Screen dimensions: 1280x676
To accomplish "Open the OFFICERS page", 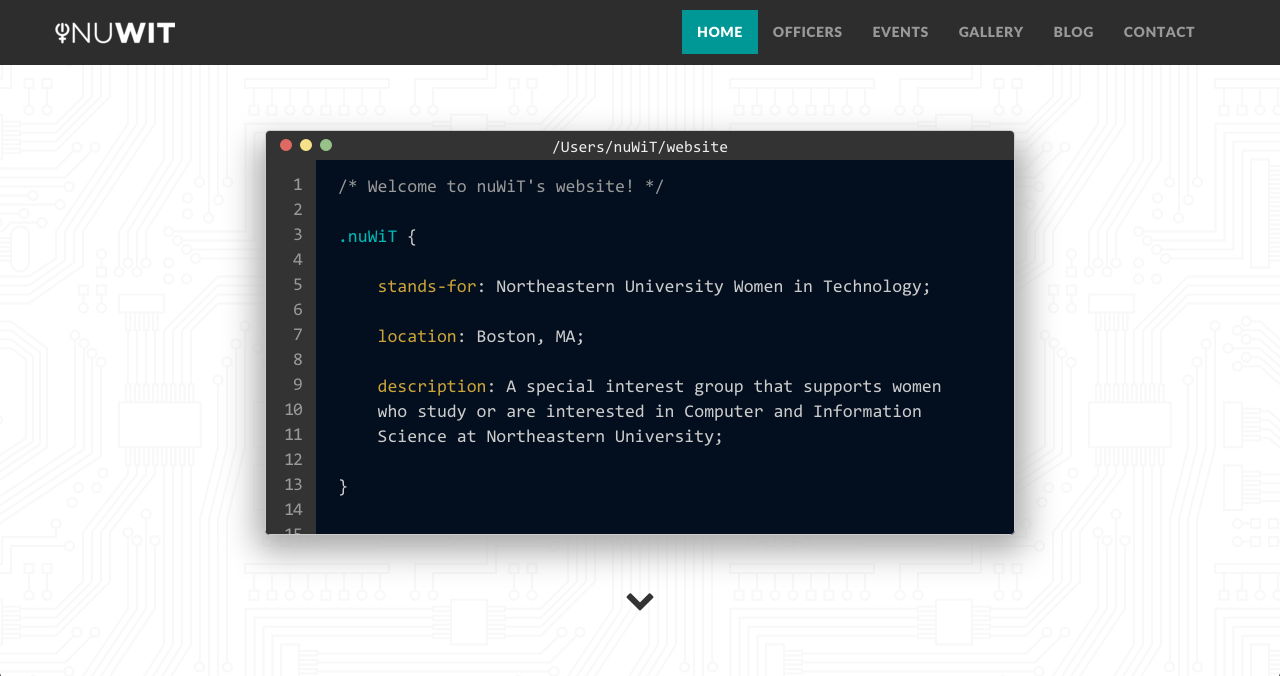I will [x=807, y=32].
